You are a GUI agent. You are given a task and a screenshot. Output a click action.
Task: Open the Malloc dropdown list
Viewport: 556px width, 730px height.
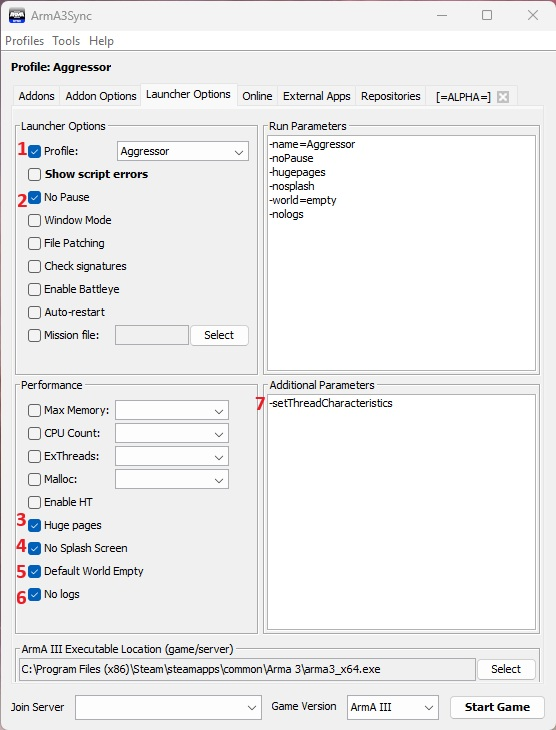pyautogui.click(x=172, y=480)
